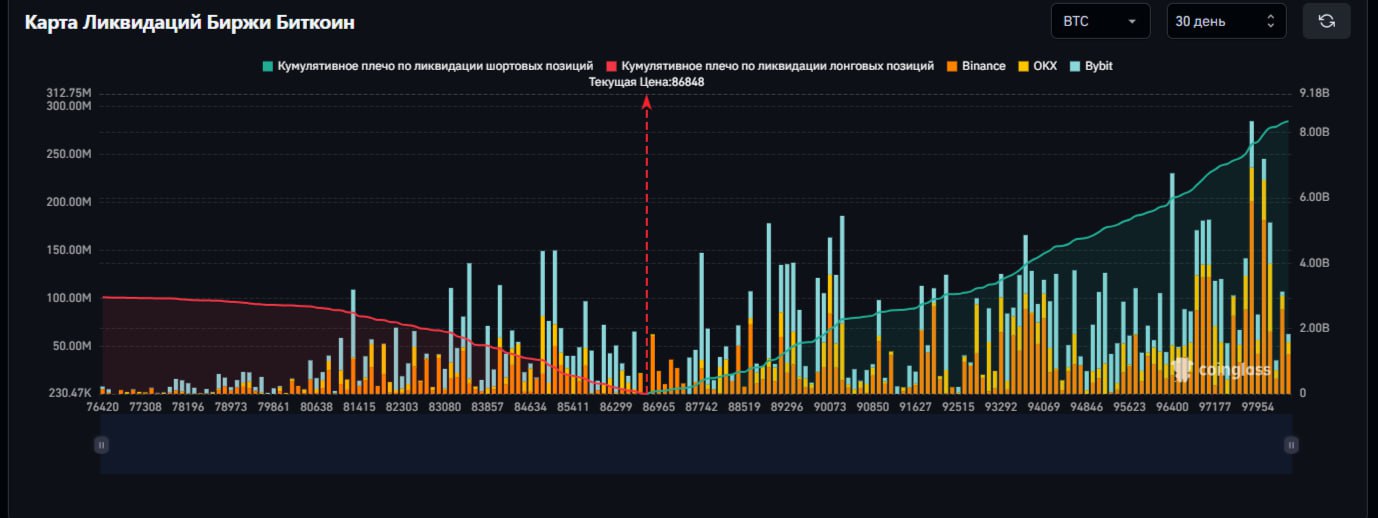
Task: Click the Текущая Цена:86848 price label
Action: (646, 82)
